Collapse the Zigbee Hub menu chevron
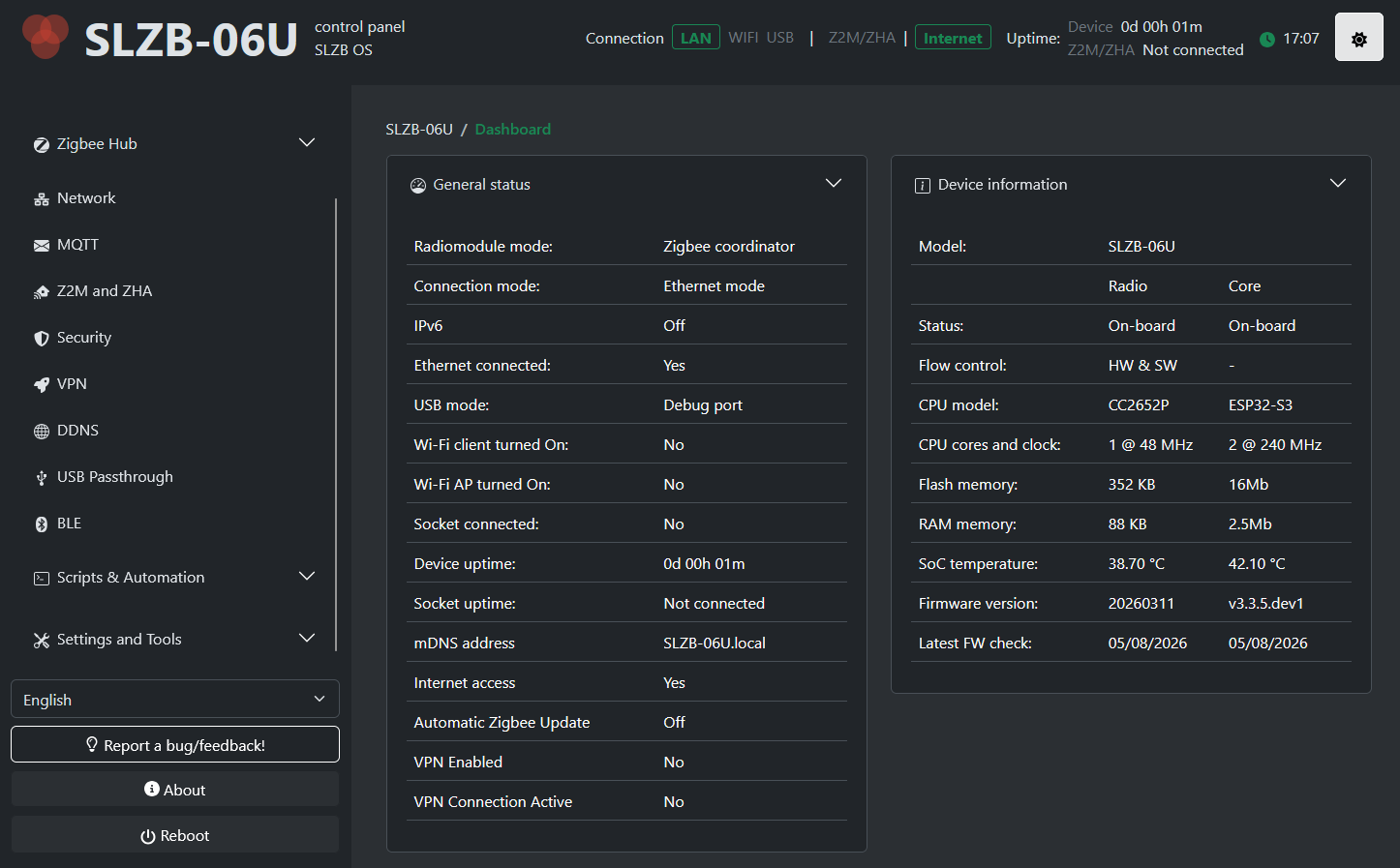Viewport: 1400px width, 868px height. (307, 143)
